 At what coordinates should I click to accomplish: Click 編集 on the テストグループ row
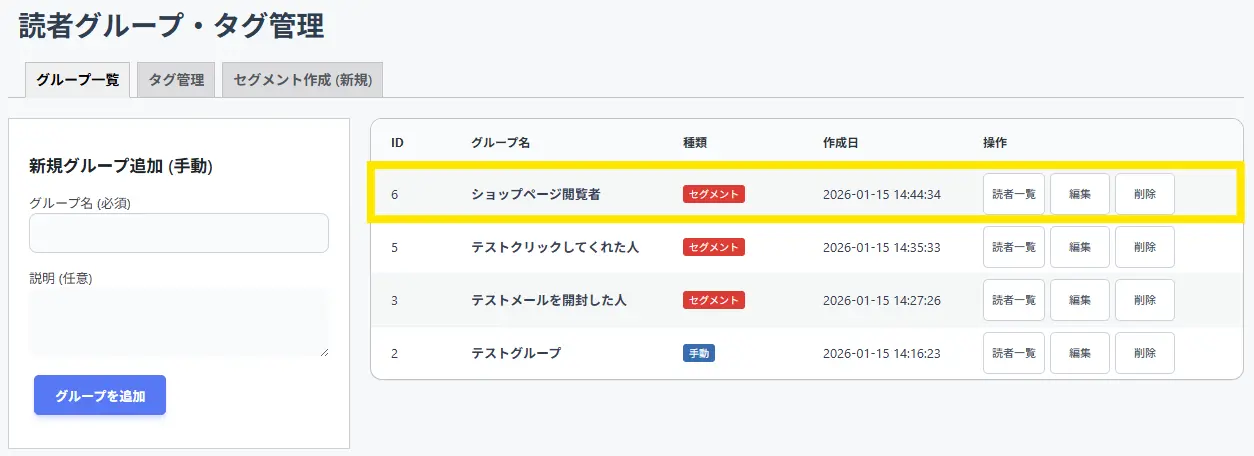[1079, 353]
